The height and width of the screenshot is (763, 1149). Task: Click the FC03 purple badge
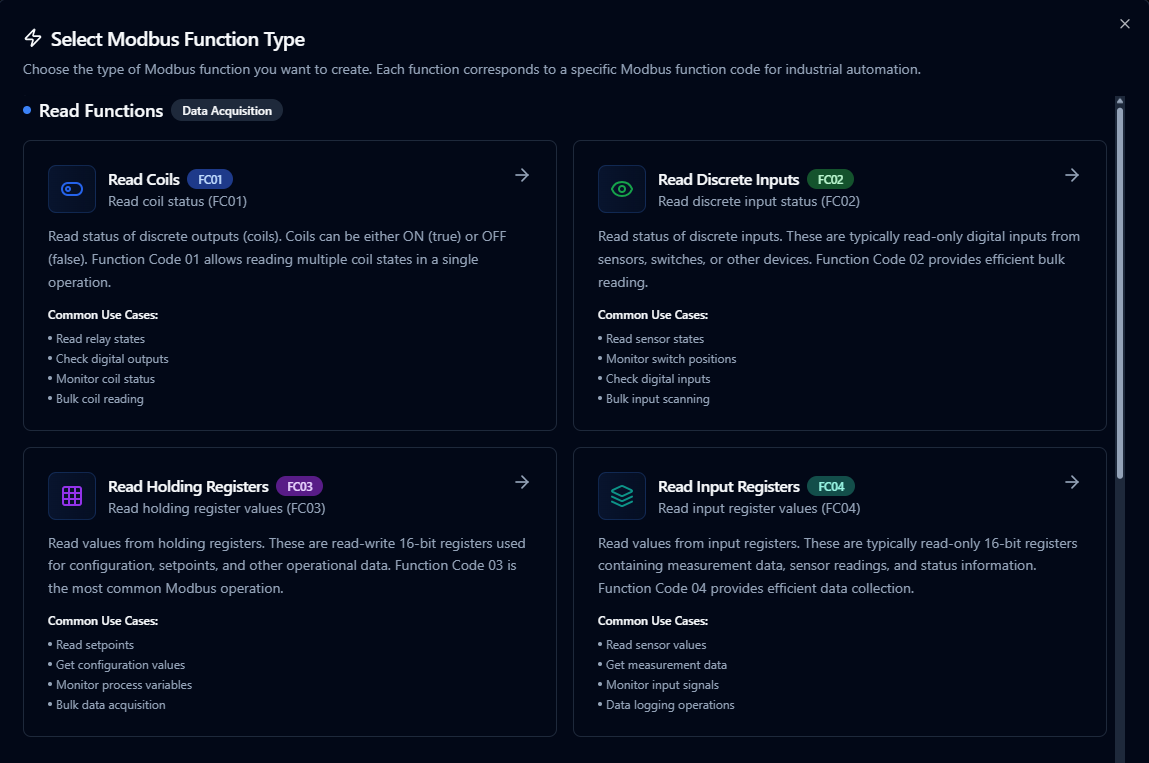click(x=300, y=487)
